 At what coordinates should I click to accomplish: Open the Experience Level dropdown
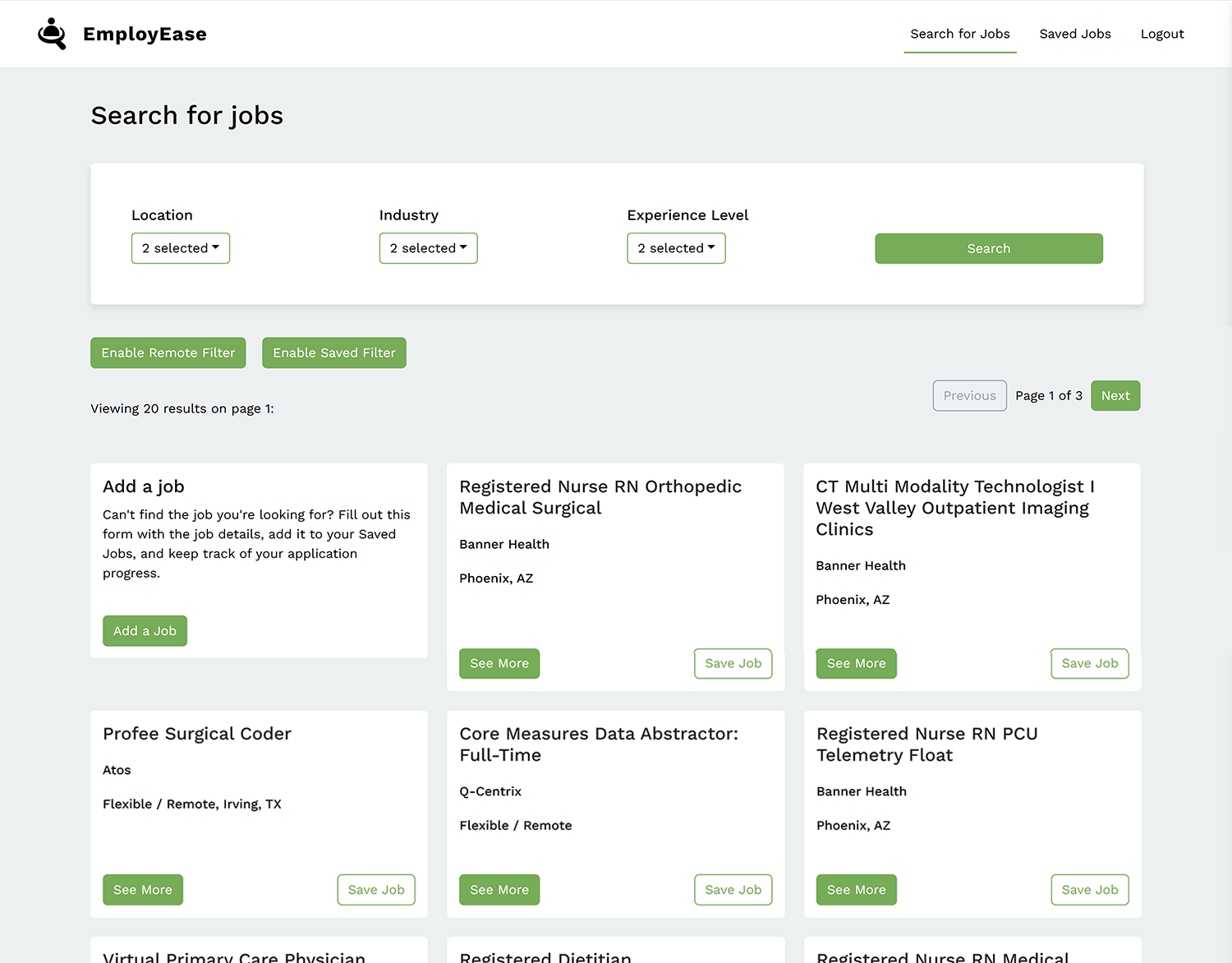676,248
